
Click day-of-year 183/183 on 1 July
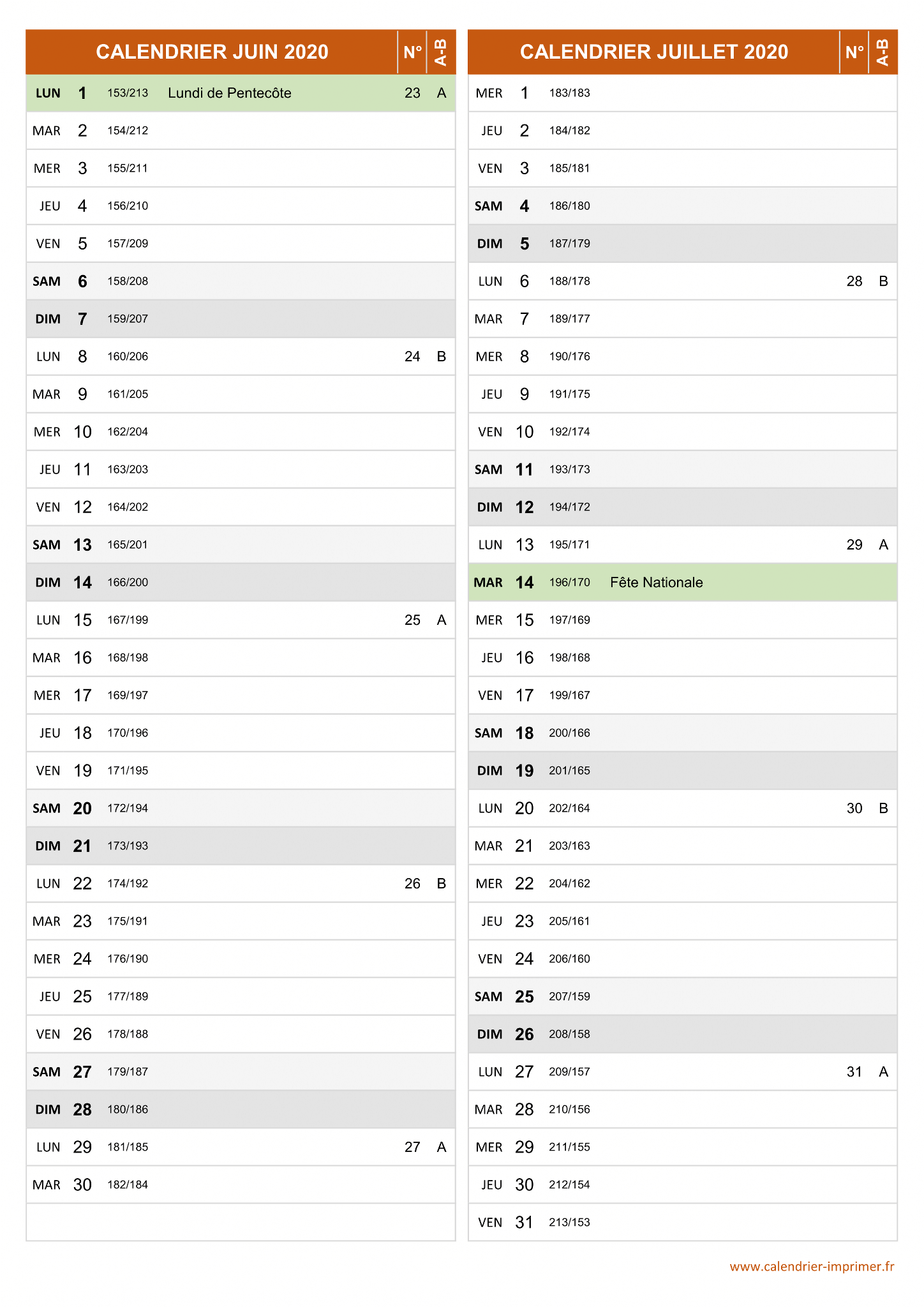click(x=569, y=93)
